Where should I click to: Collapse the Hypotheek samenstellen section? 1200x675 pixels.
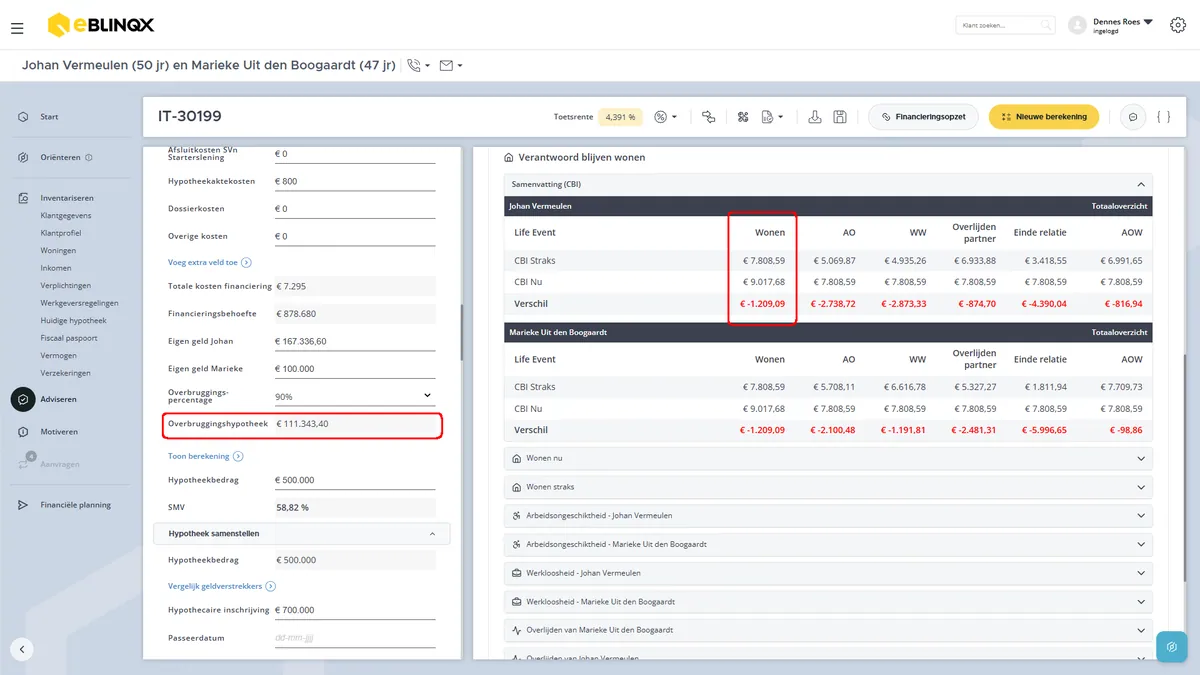[302, 534]
